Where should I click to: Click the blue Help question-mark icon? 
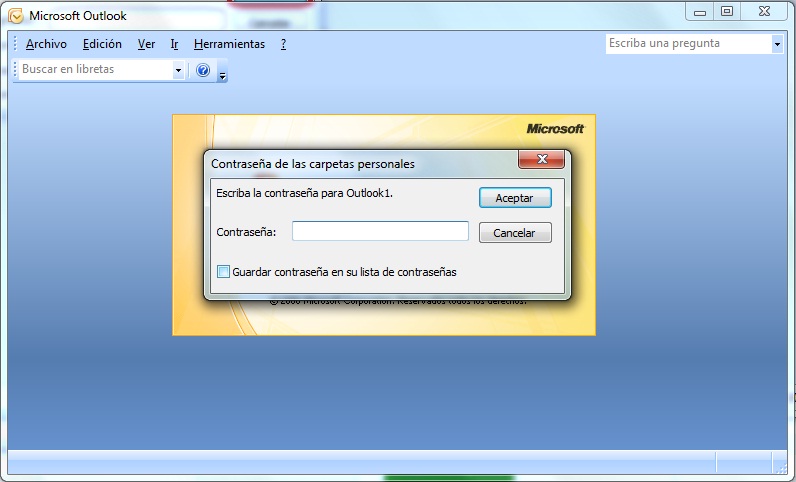pyautogui.click(x=203, y=70)
